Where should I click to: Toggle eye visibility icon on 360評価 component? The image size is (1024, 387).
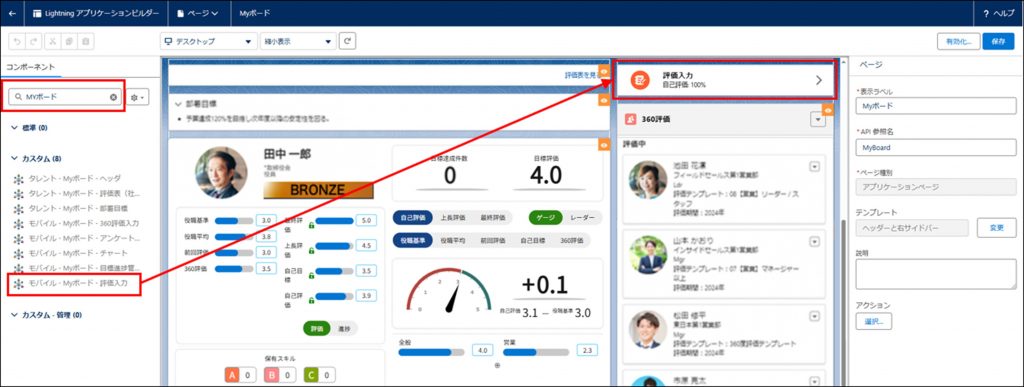(827, 110)
